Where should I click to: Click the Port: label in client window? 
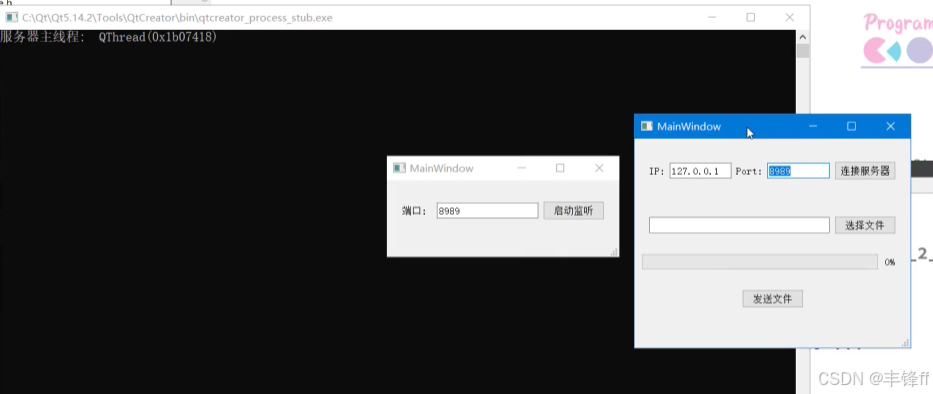pyautogui.click(x=749, y=171)
